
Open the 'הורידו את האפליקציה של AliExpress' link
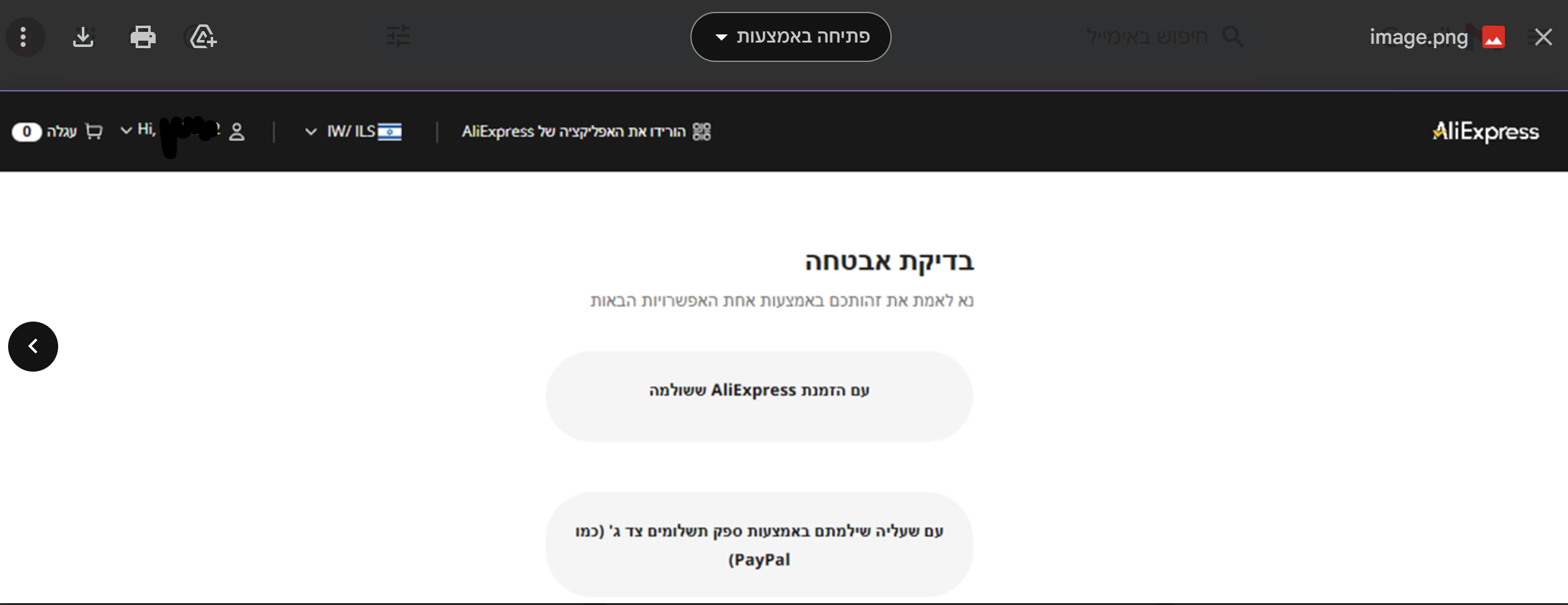(x=574, y=131)
